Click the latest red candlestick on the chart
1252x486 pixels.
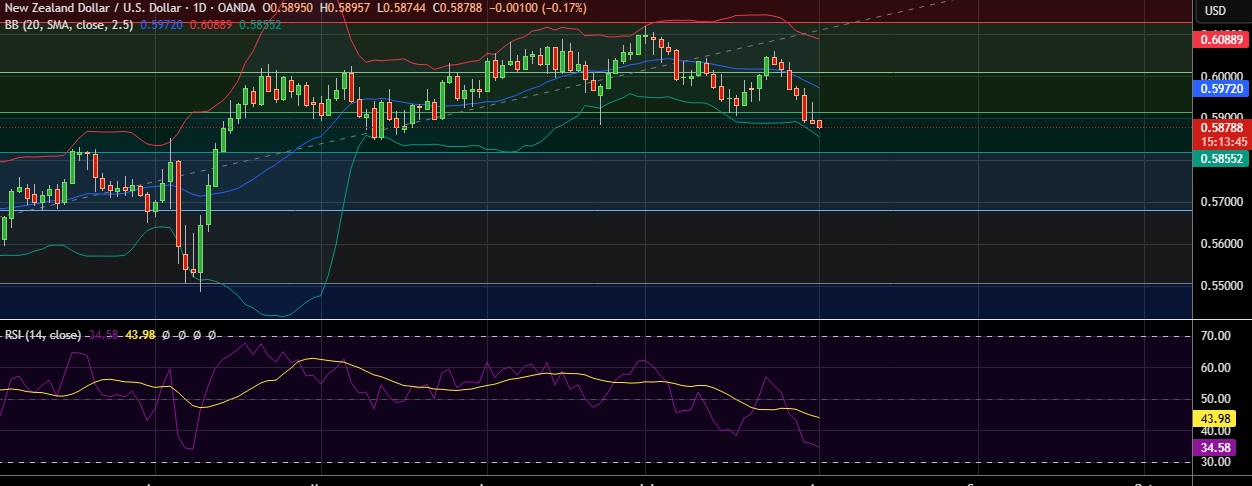pos(820,124)
